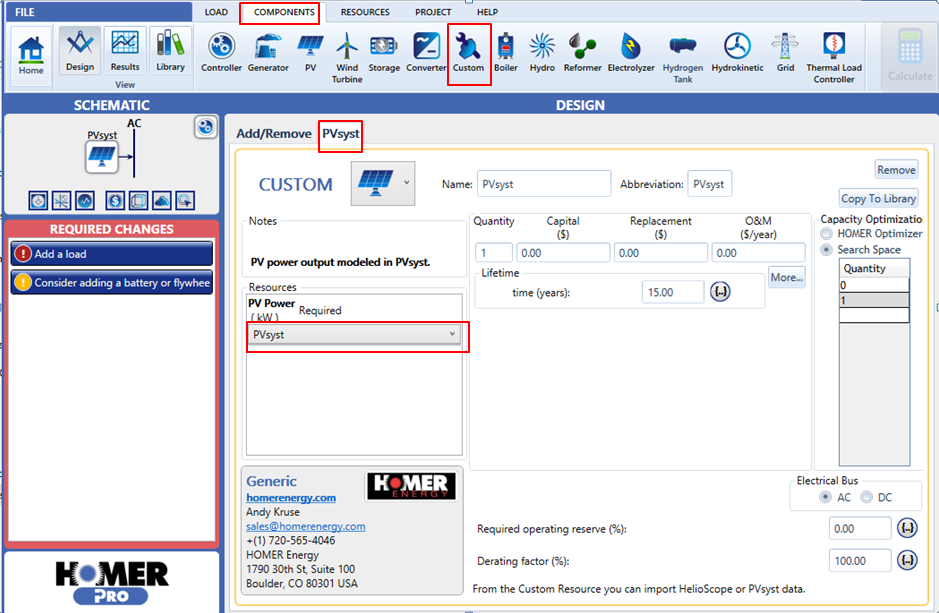939x613 pixels.
Task: Select the AC electrical bus option
Action: 825,497
